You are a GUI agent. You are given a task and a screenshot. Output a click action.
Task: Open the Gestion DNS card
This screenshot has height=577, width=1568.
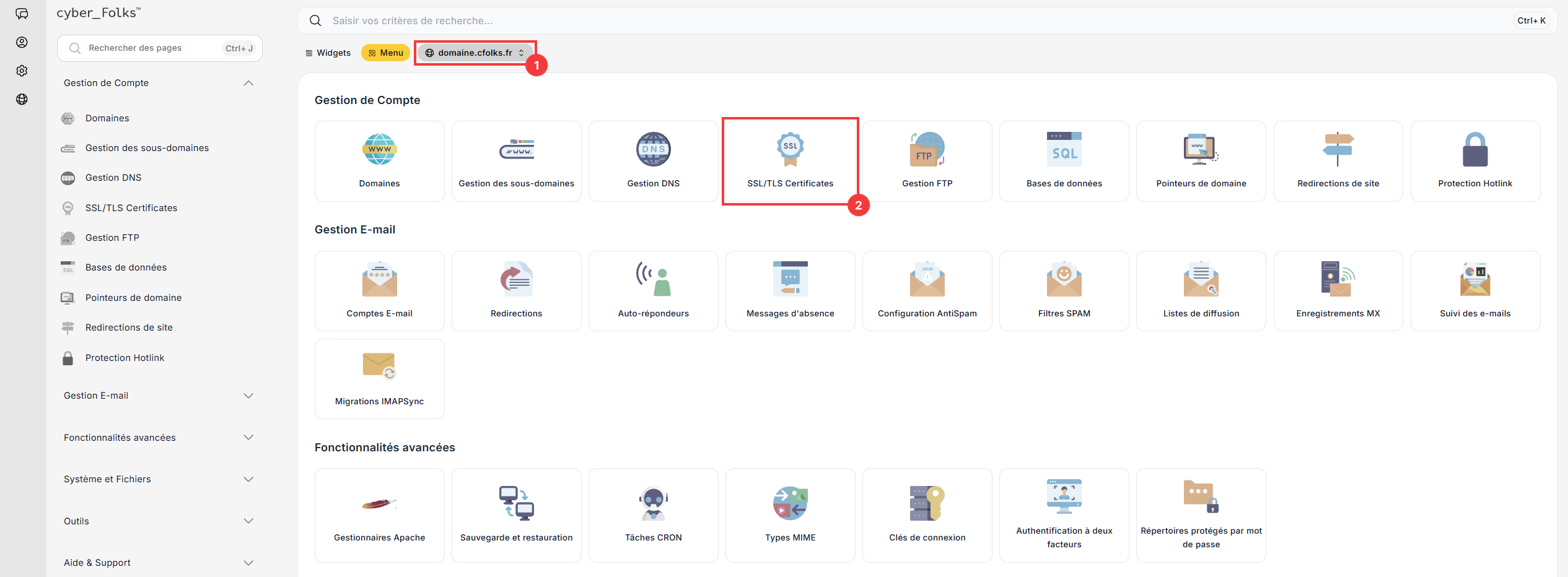click(x=653, y=161)
